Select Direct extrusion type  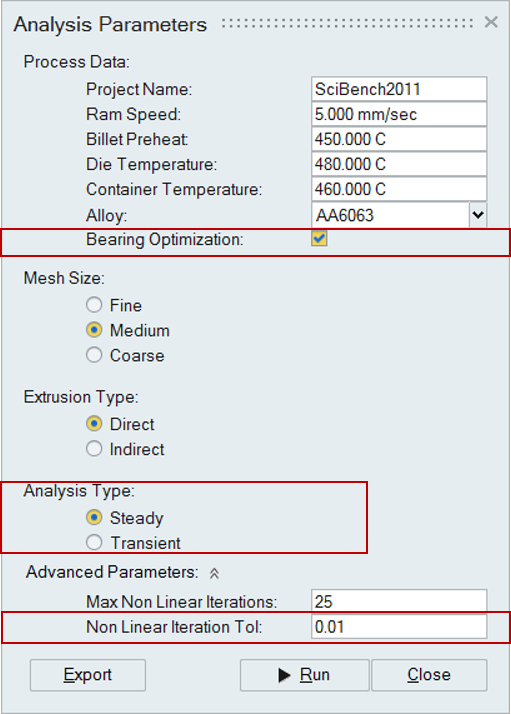[94, 424]
